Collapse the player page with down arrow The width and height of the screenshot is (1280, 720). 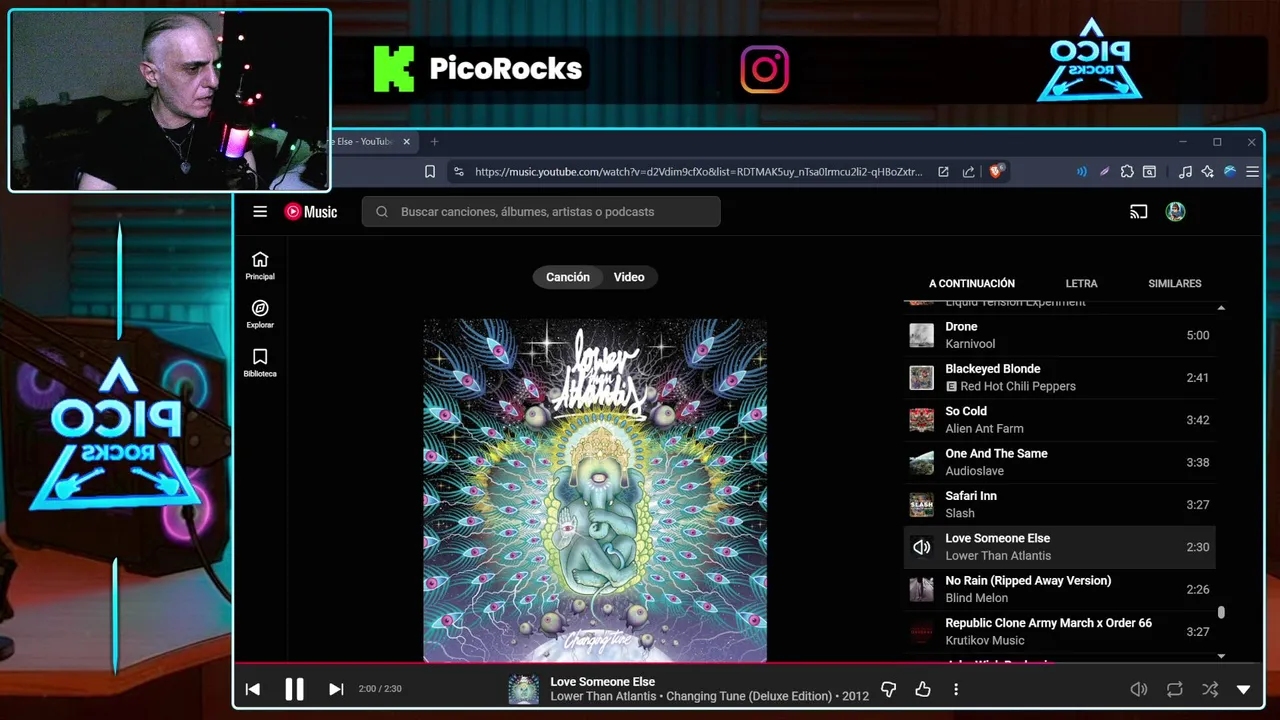tap(1244, 689)
